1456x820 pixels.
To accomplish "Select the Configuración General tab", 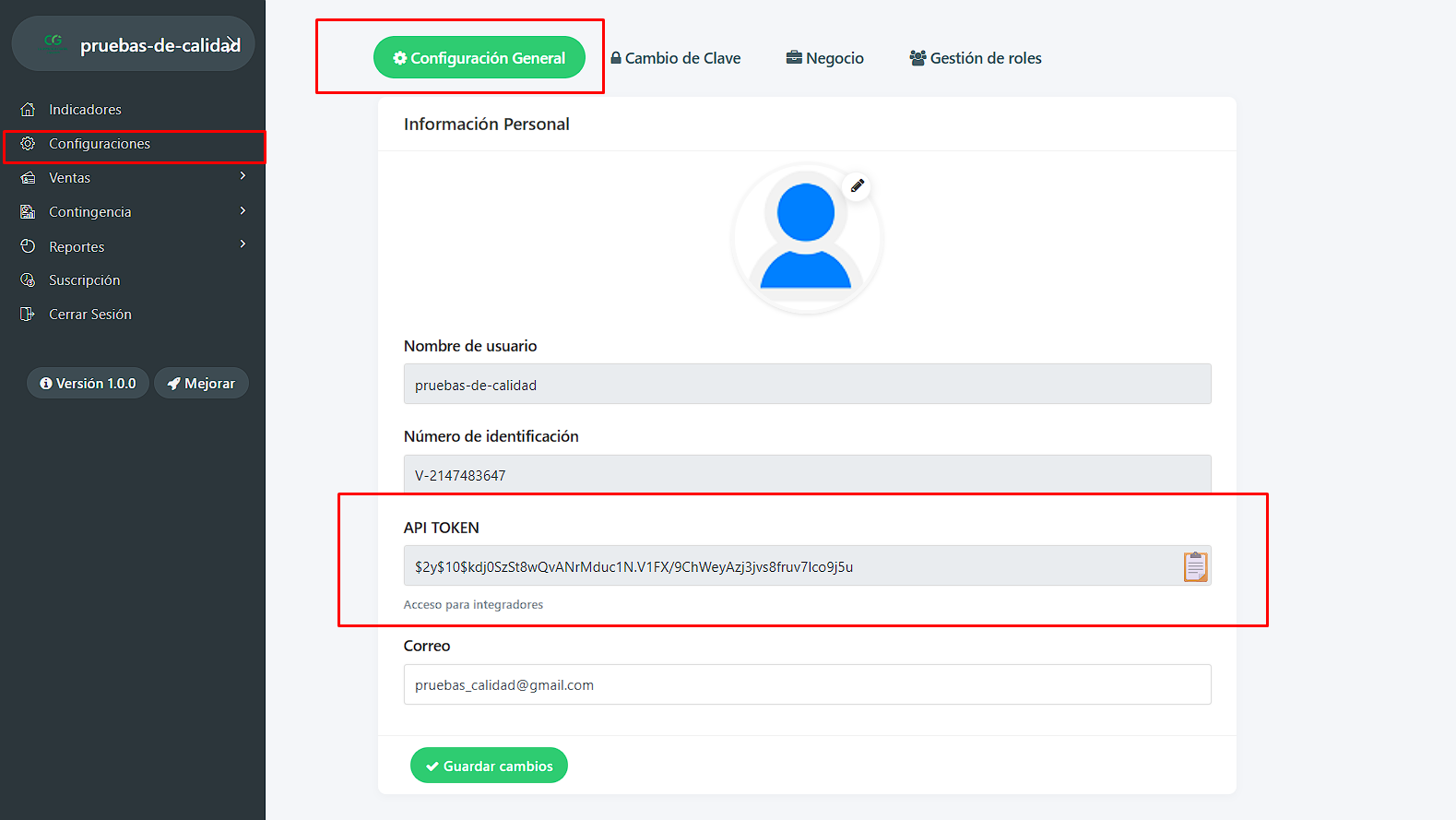I will (x=479, y=57).
